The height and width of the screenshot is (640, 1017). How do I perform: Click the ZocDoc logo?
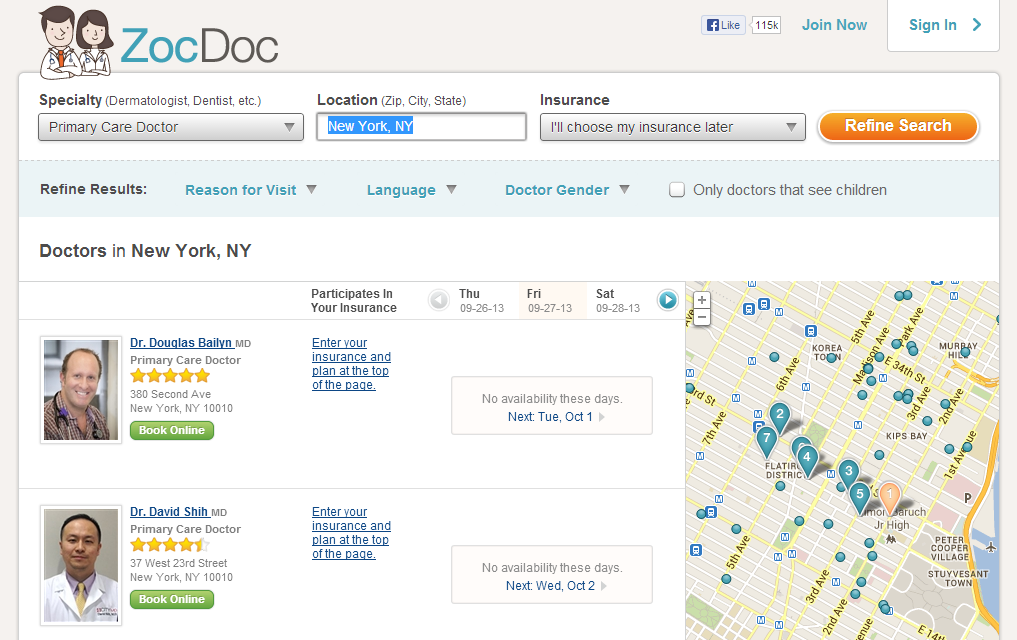159,43
